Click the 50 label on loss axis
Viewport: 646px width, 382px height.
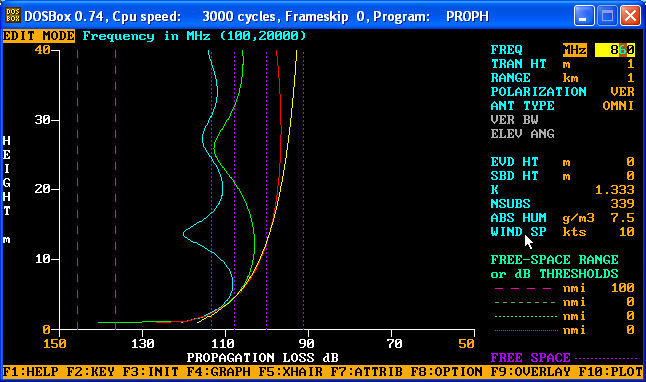click(466, 343)
